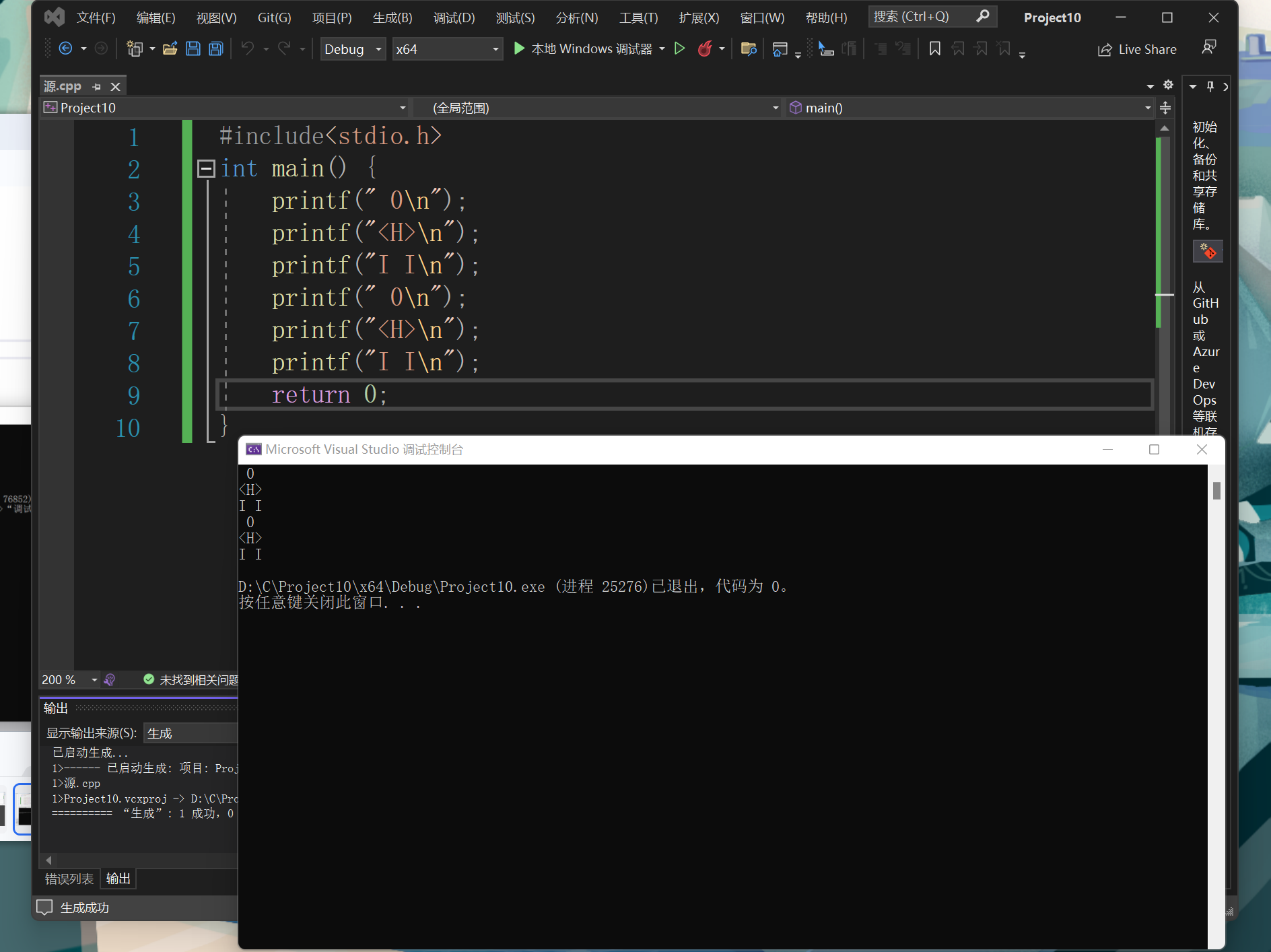Toggle pin on the 源.cpp tab
This screenshot has height=952, width=1271.
pos(96,87)
